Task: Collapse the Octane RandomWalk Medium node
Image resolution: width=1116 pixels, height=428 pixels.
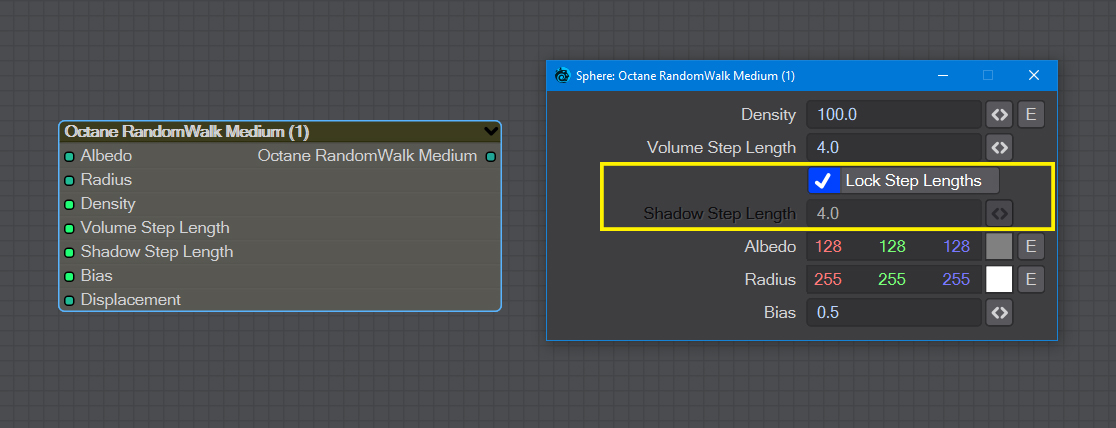Action: click(490, 132)
